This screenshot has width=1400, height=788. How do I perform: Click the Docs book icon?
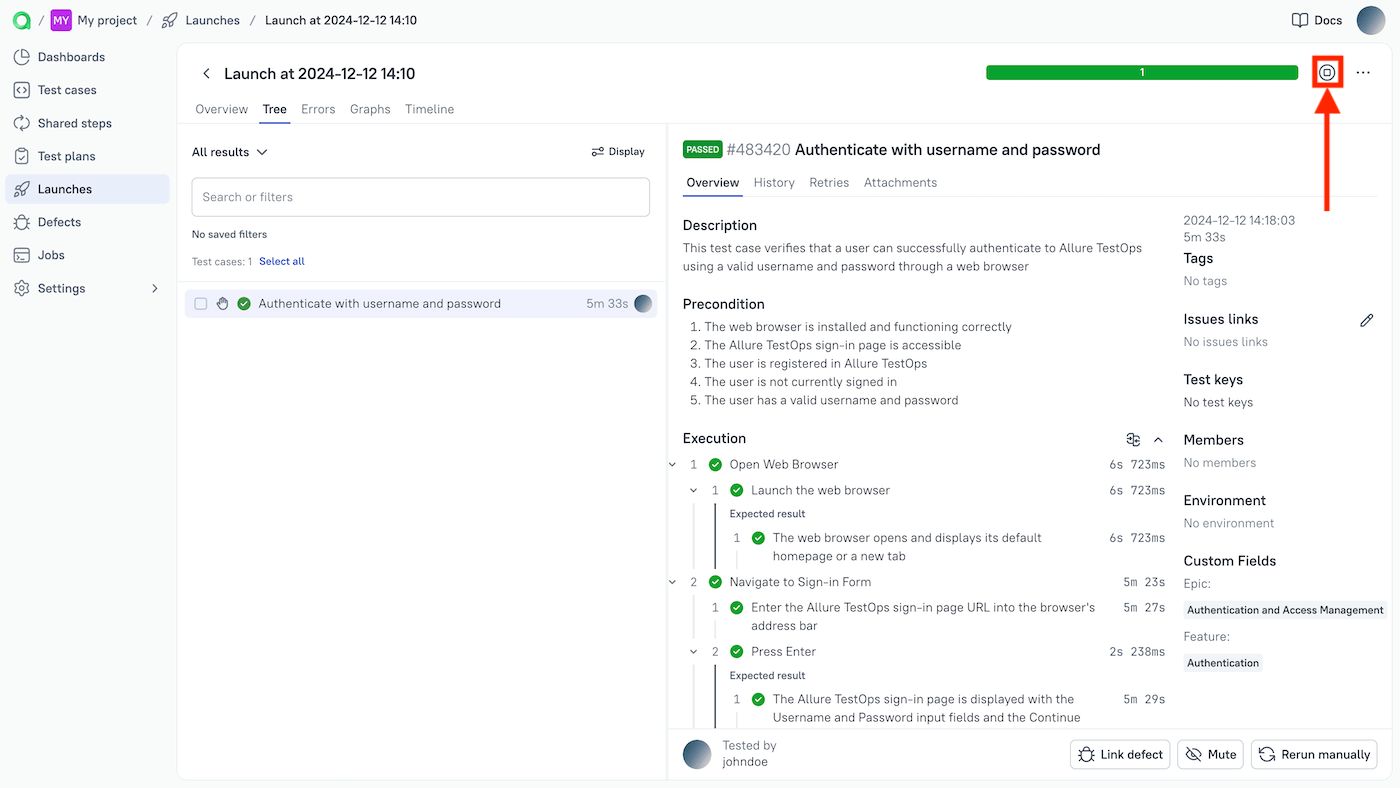point(1299,20)
